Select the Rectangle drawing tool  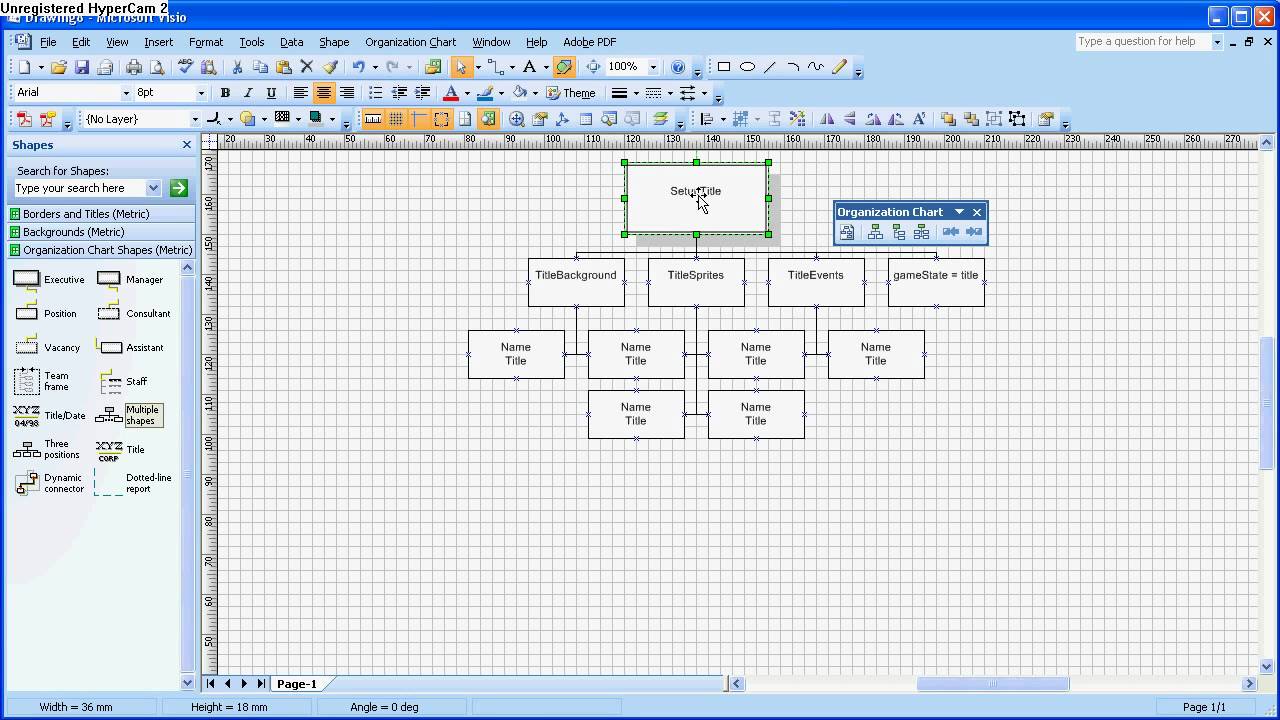tap(724, 67)
